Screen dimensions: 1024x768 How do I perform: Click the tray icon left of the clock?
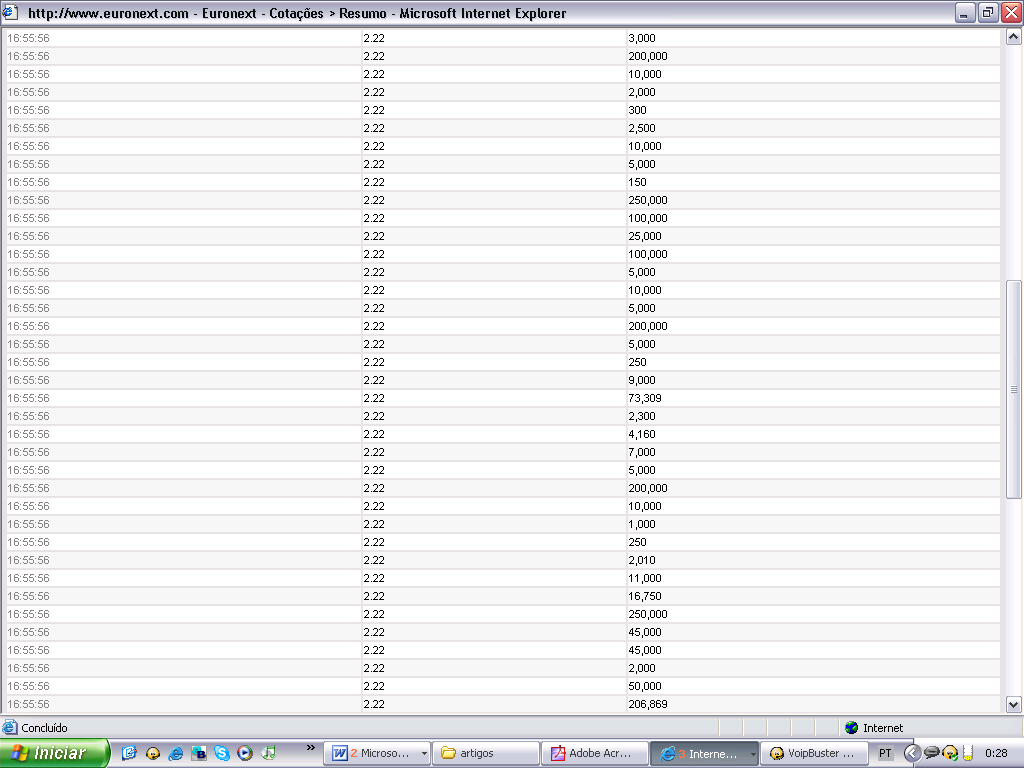(968, 753)
